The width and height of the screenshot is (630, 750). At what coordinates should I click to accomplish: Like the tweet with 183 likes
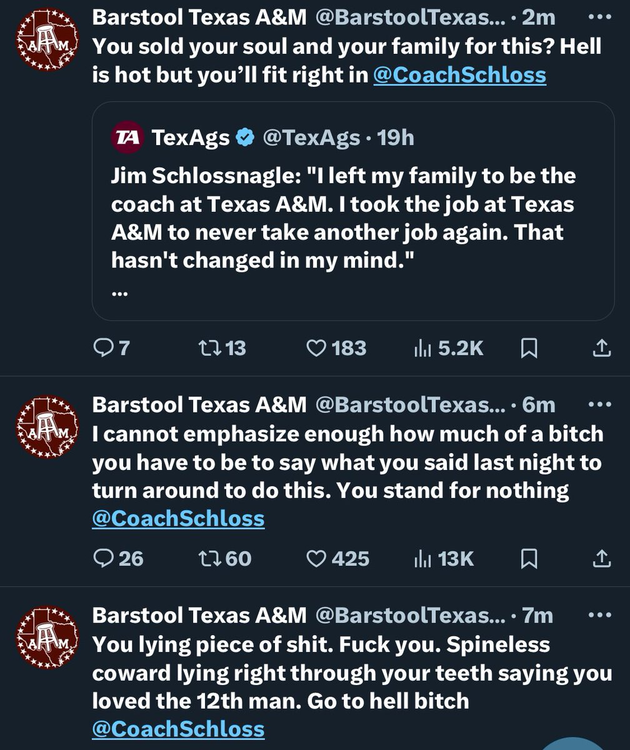coord(317,348)
